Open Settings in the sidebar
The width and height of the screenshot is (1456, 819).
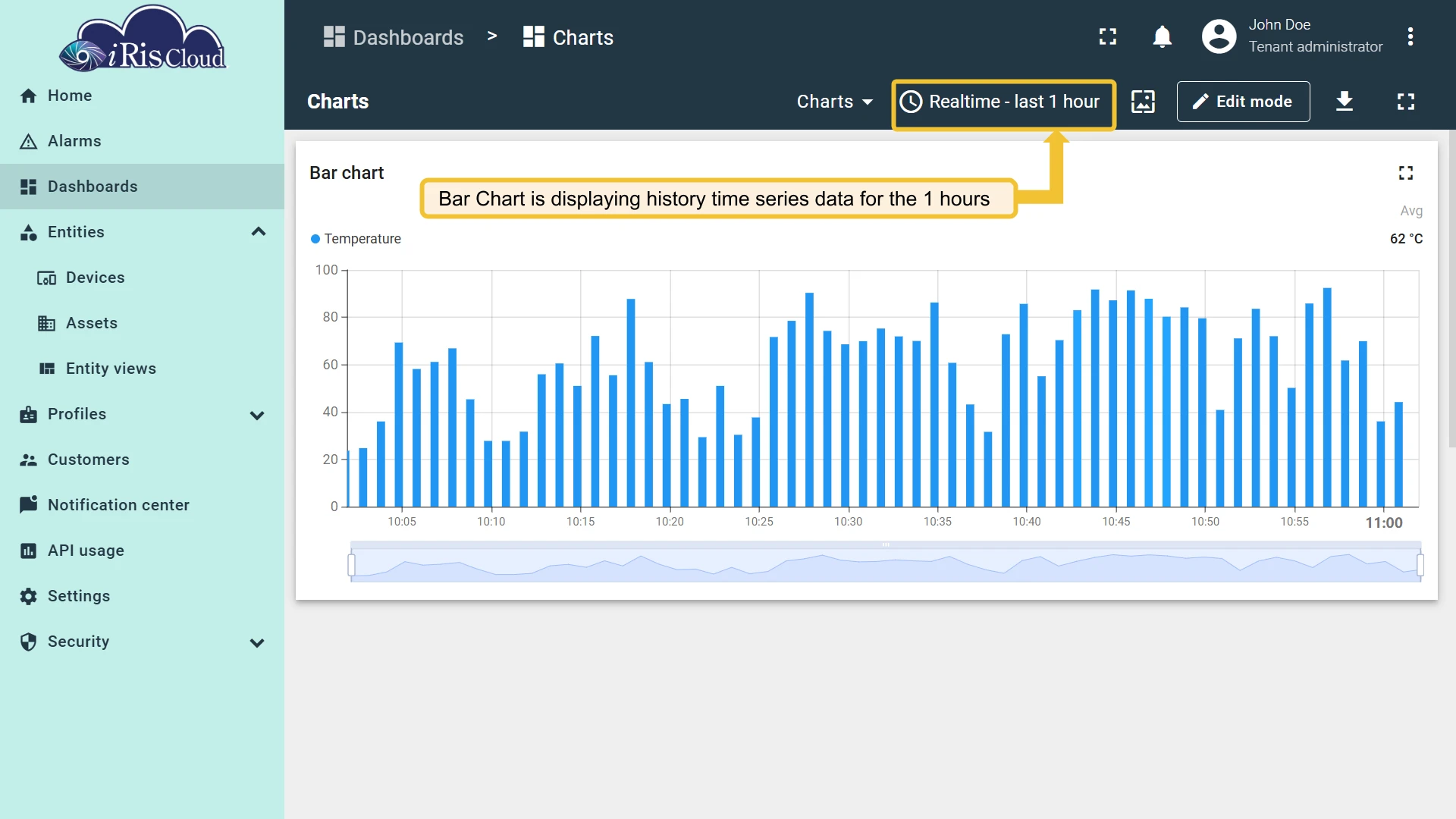click(x=142, y=596)
